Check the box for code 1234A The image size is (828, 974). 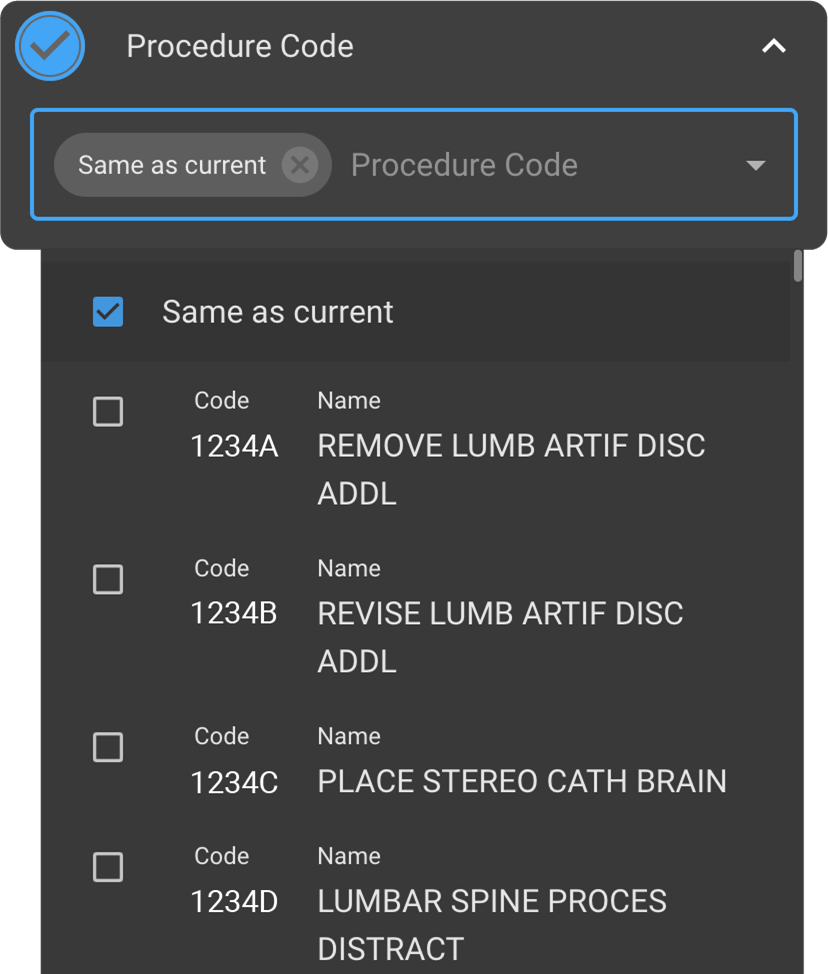[108, 412]
